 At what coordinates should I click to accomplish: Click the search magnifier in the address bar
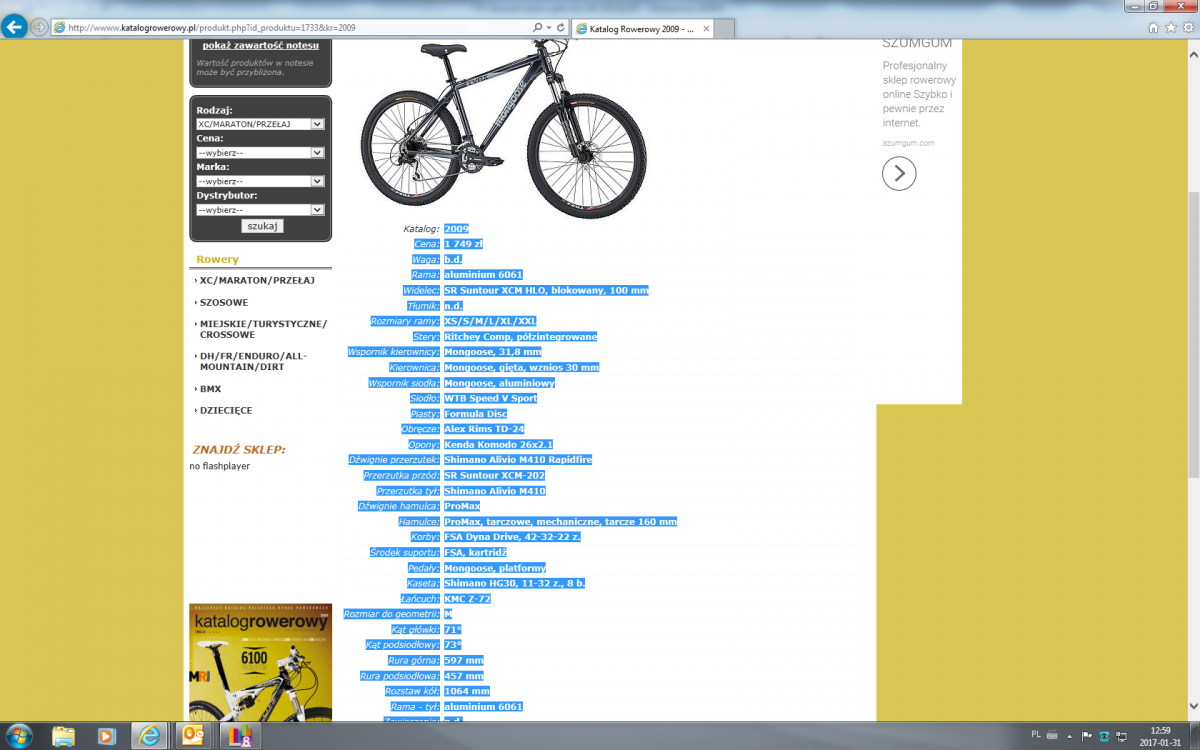[538, 27]
